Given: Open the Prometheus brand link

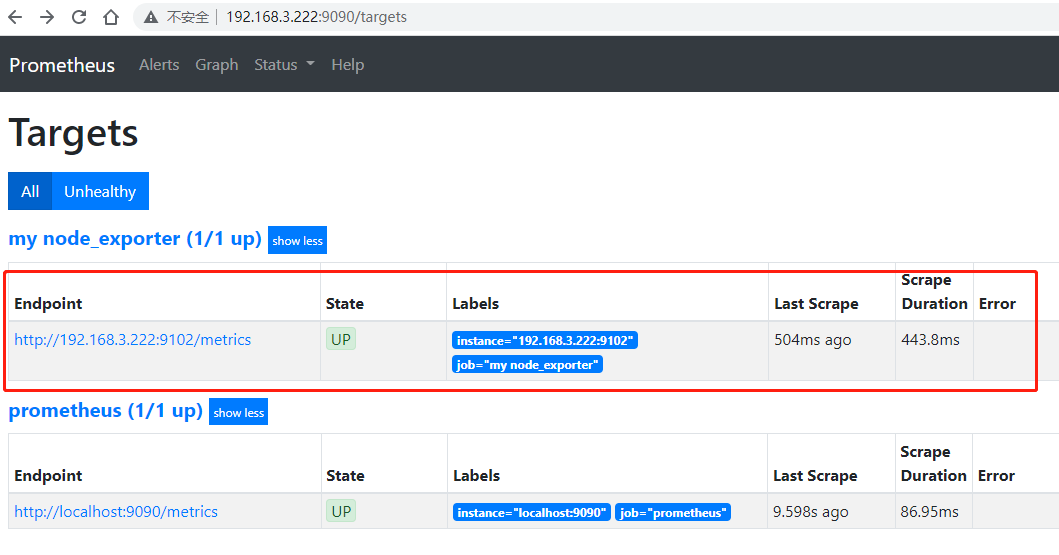Looking at the screenshot, I should pyautogui.click(x=62, y=65).
